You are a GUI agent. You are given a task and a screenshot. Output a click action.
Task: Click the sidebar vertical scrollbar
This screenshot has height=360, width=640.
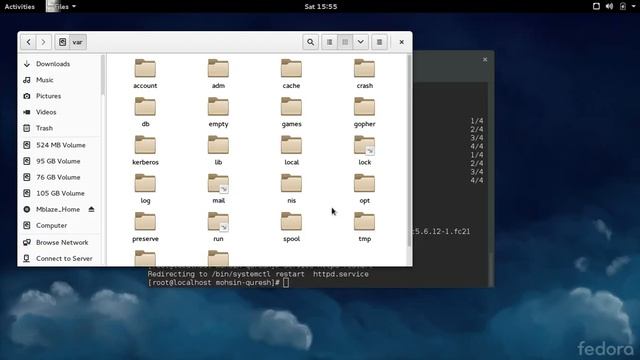102,76
